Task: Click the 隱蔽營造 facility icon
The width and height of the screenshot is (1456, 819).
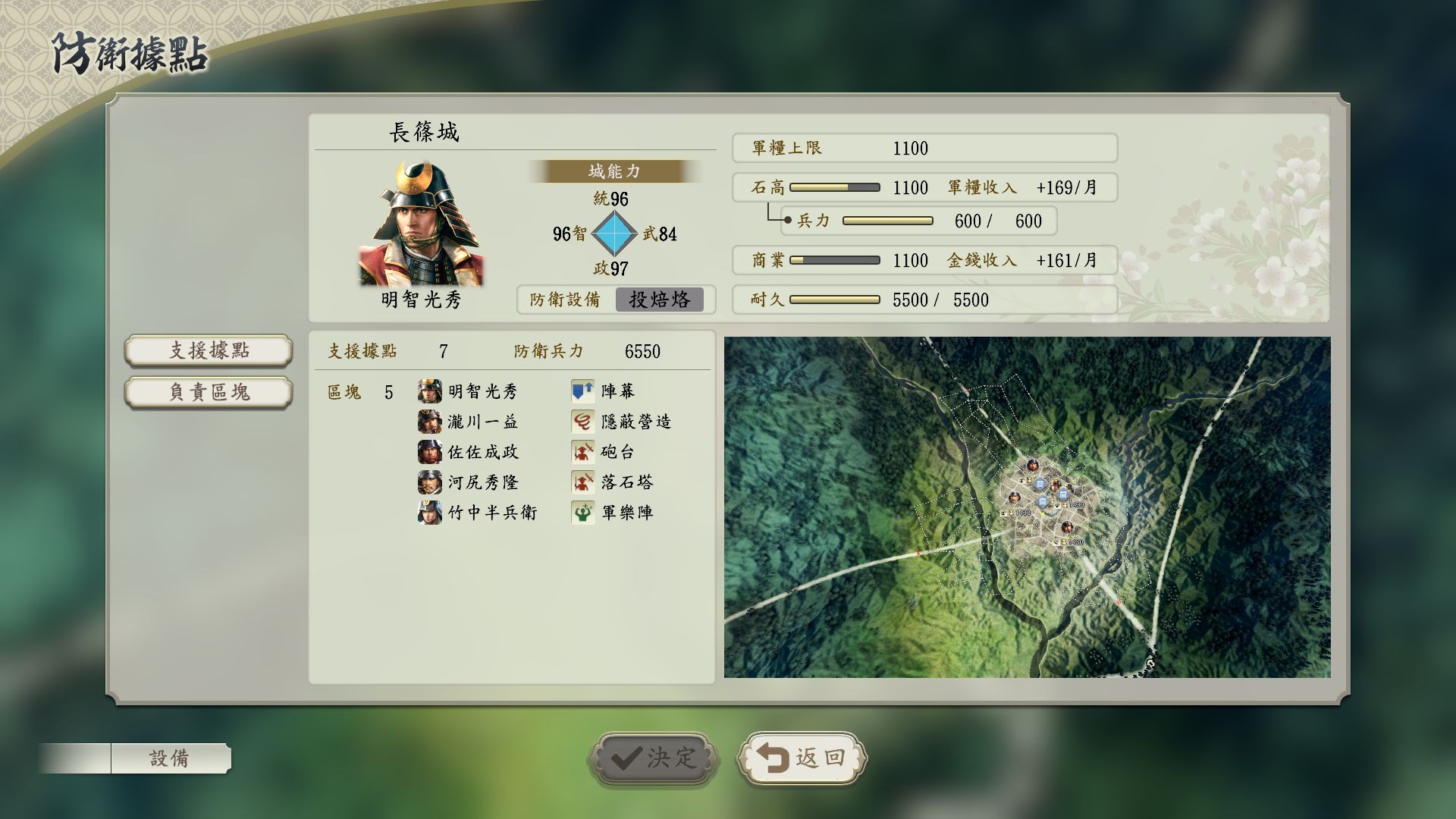Action: tap(582, 422)
